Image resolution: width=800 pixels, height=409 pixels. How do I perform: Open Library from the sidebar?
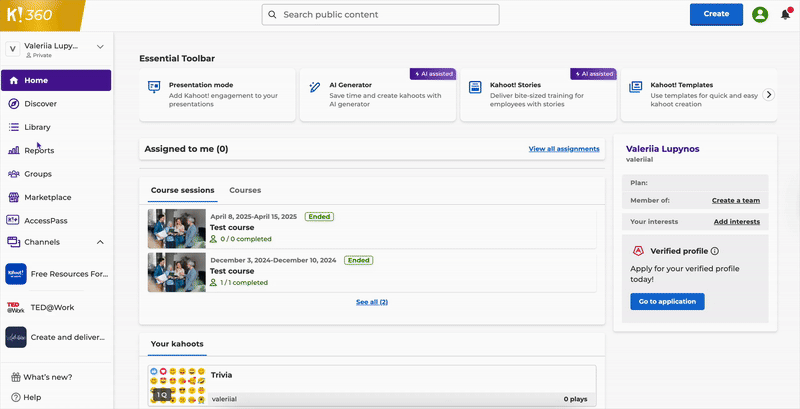pos(37,127)
